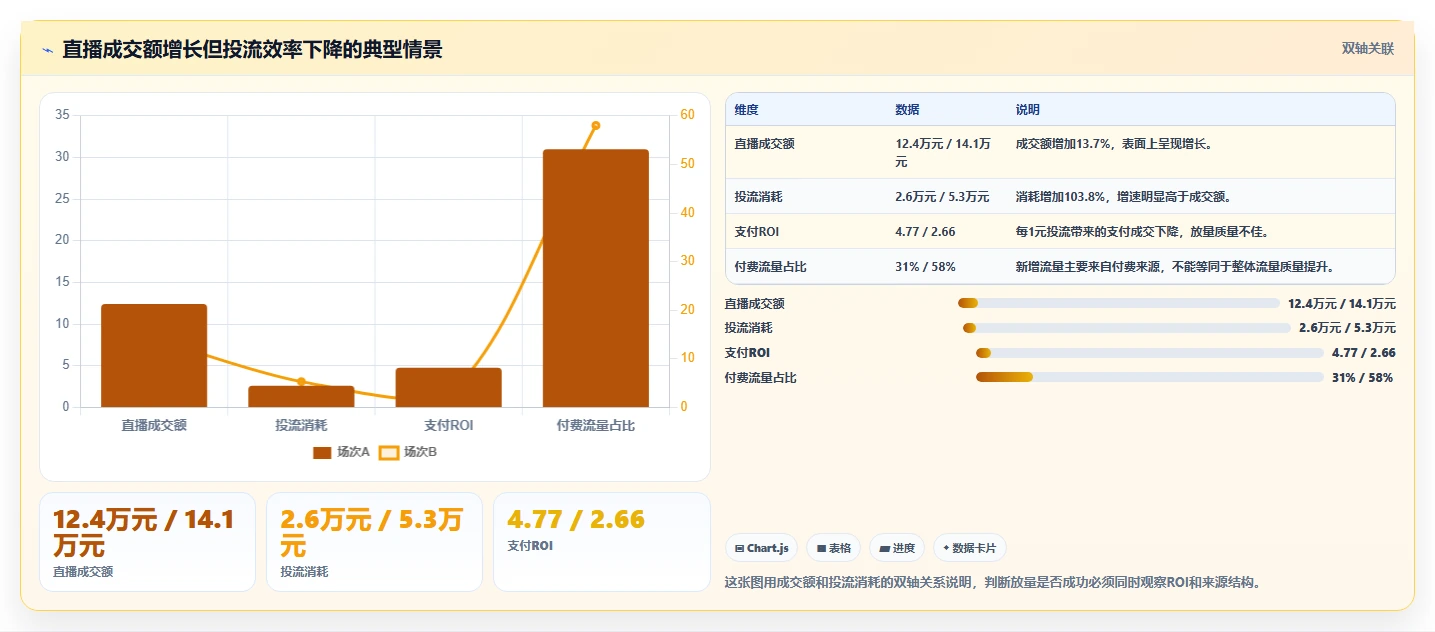Image resolution: width=1435 pixels, height=632 pixels.
Task: Open the 投流消耗 data card
Action: tap(374, 542)
